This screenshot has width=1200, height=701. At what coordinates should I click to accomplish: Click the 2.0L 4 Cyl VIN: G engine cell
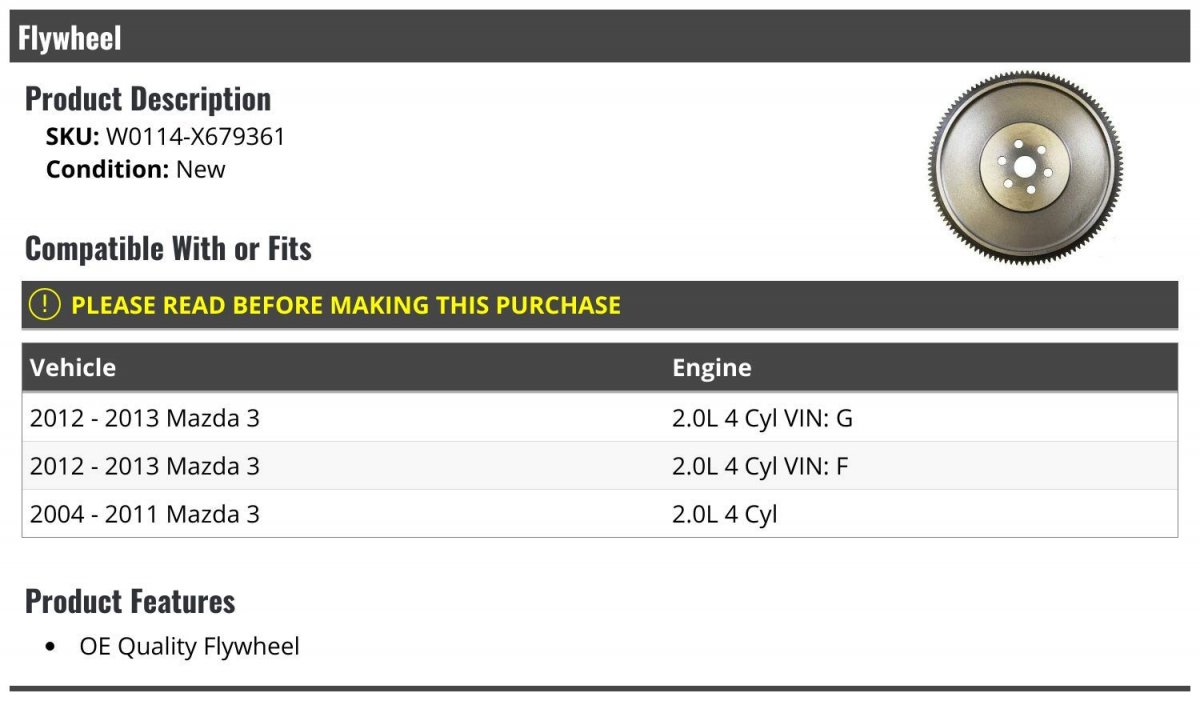tap(762, 418)
